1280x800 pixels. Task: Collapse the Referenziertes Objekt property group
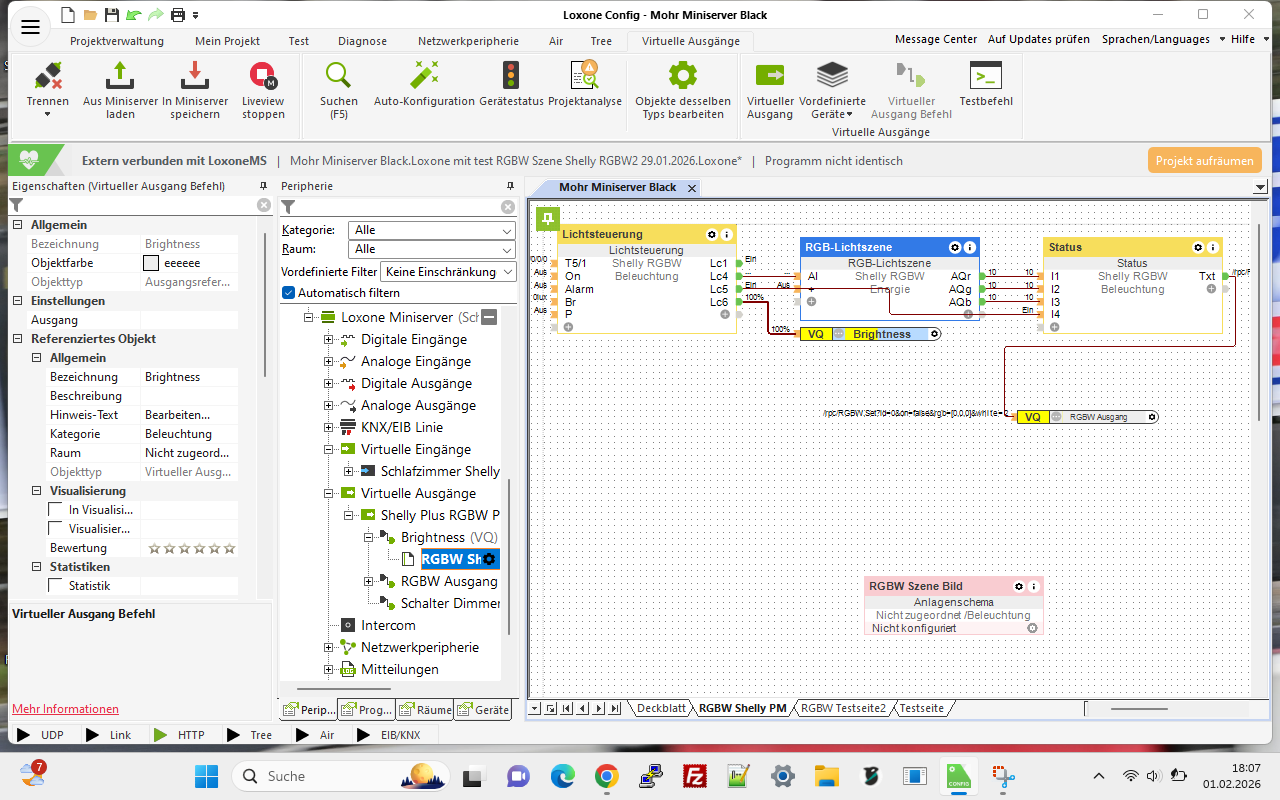[x=17, y=339]
